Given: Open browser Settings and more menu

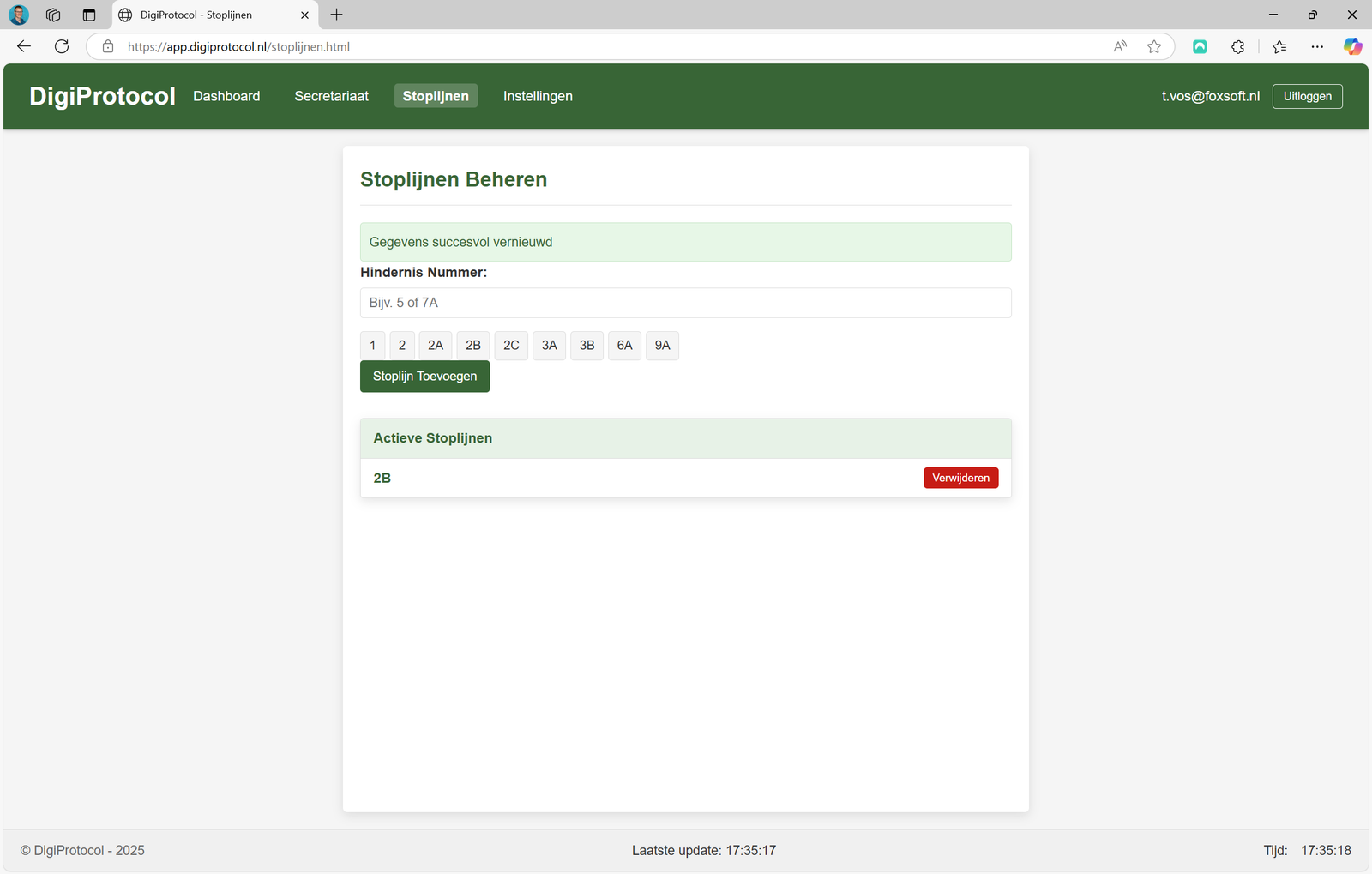Looking at the screenshot, I should click(1317, 46).
